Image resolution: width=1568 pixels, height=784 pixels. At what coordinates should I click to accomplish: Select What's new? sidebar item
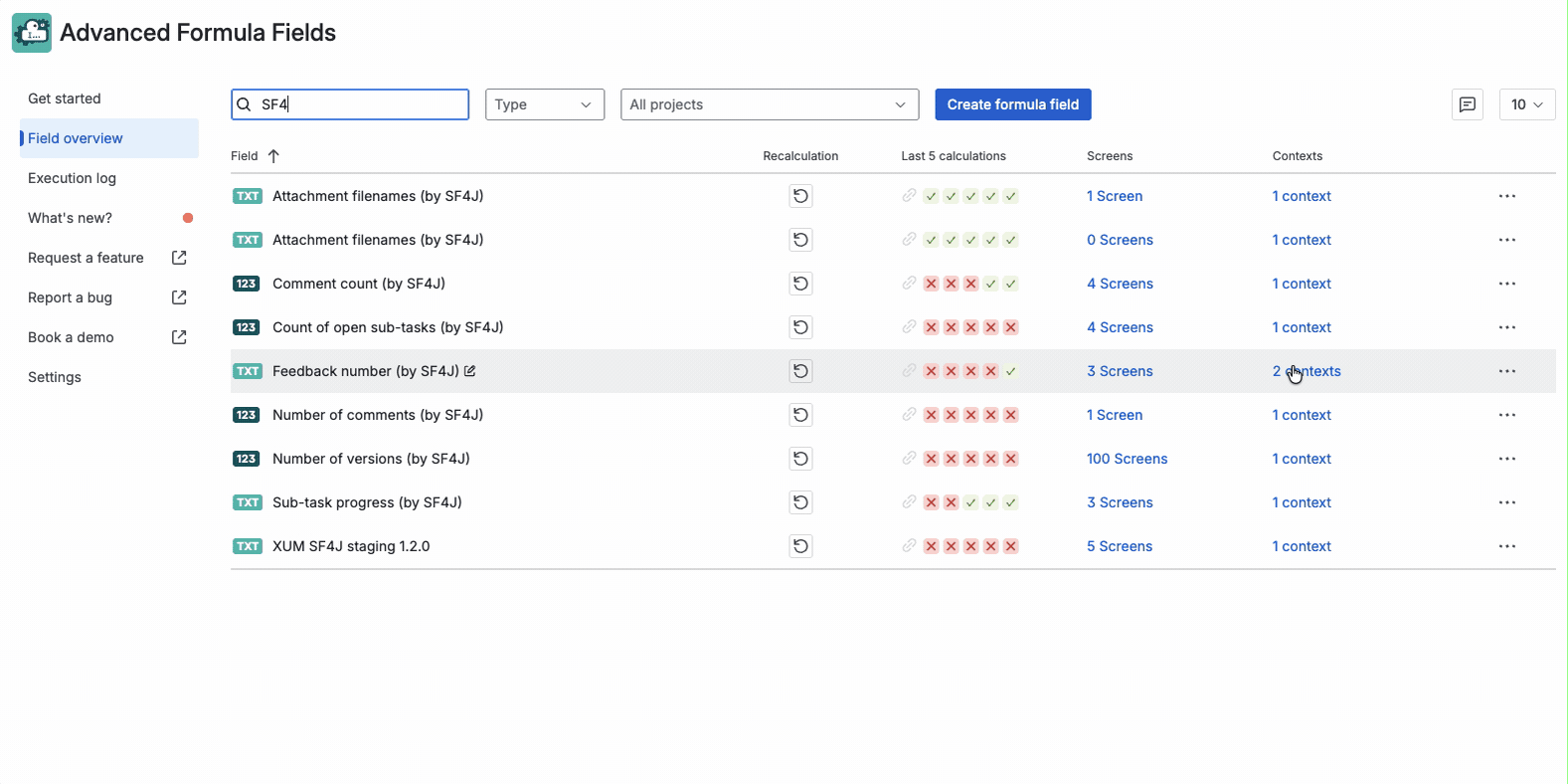(x=70, y=218)
